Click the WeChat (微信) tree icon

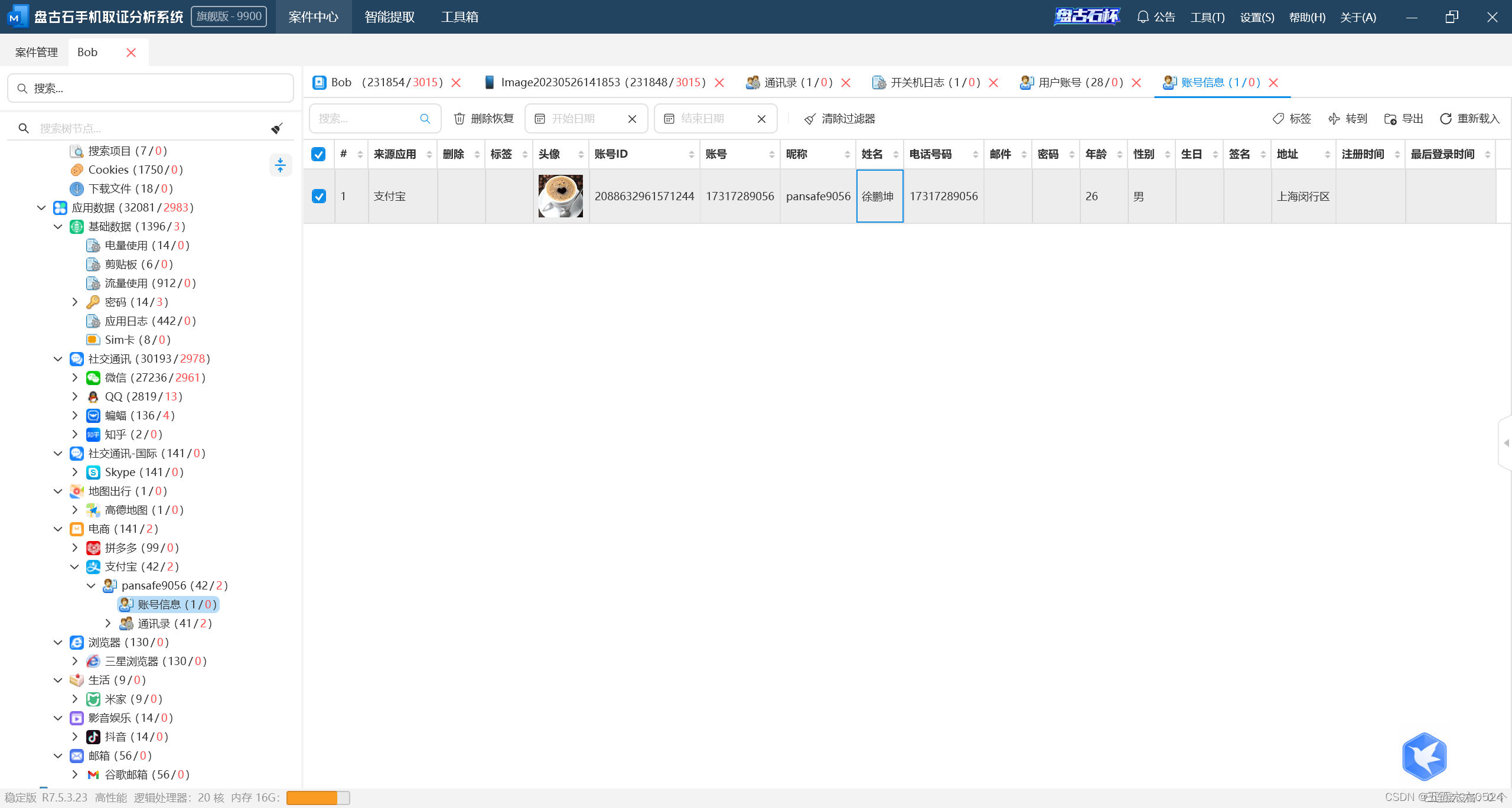pyautogui.click(x=93, y=377)
